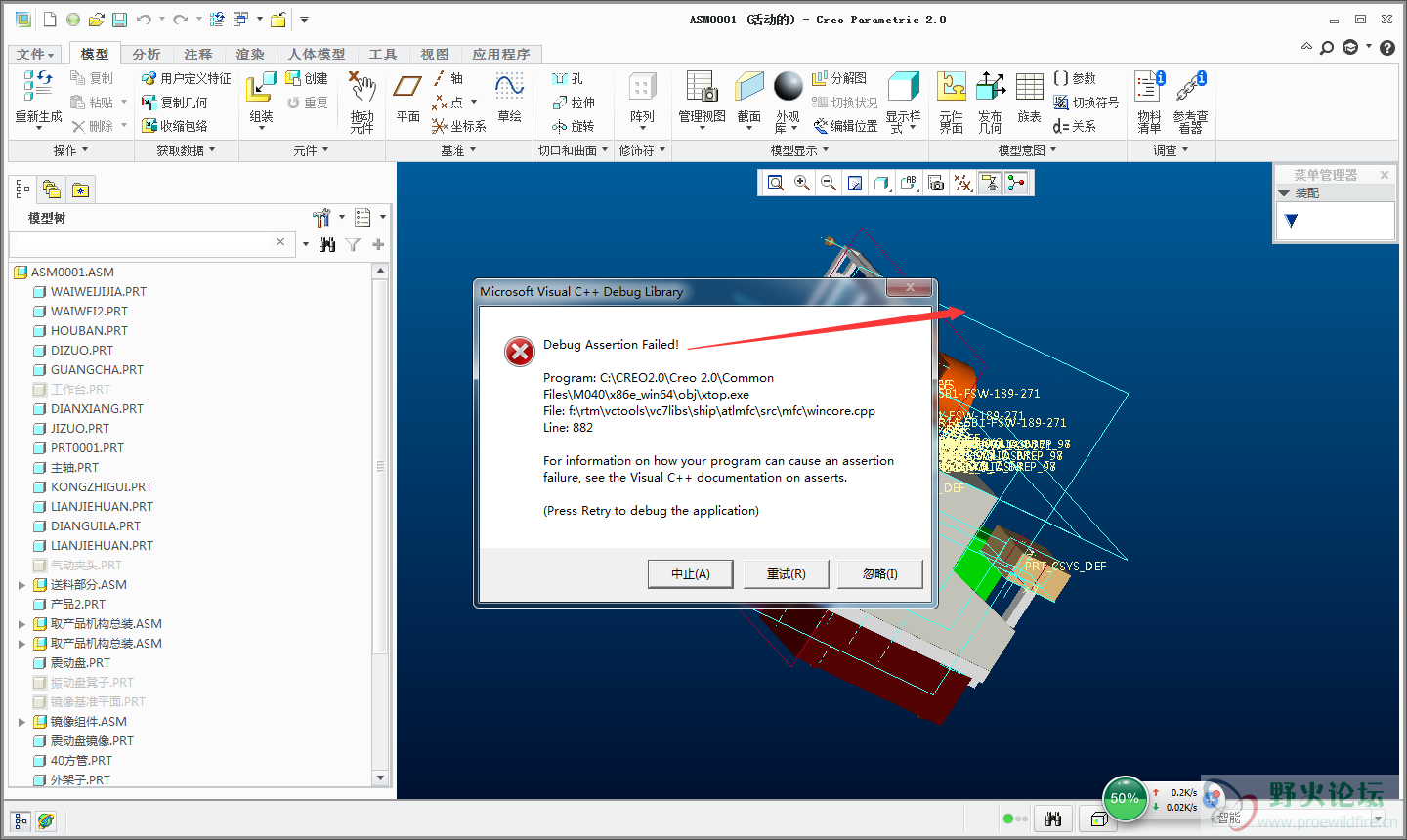The width and height of the screenshot is (1407, 840).
Task: Click the 孔 hole feature tool
Action: (568, 78)
